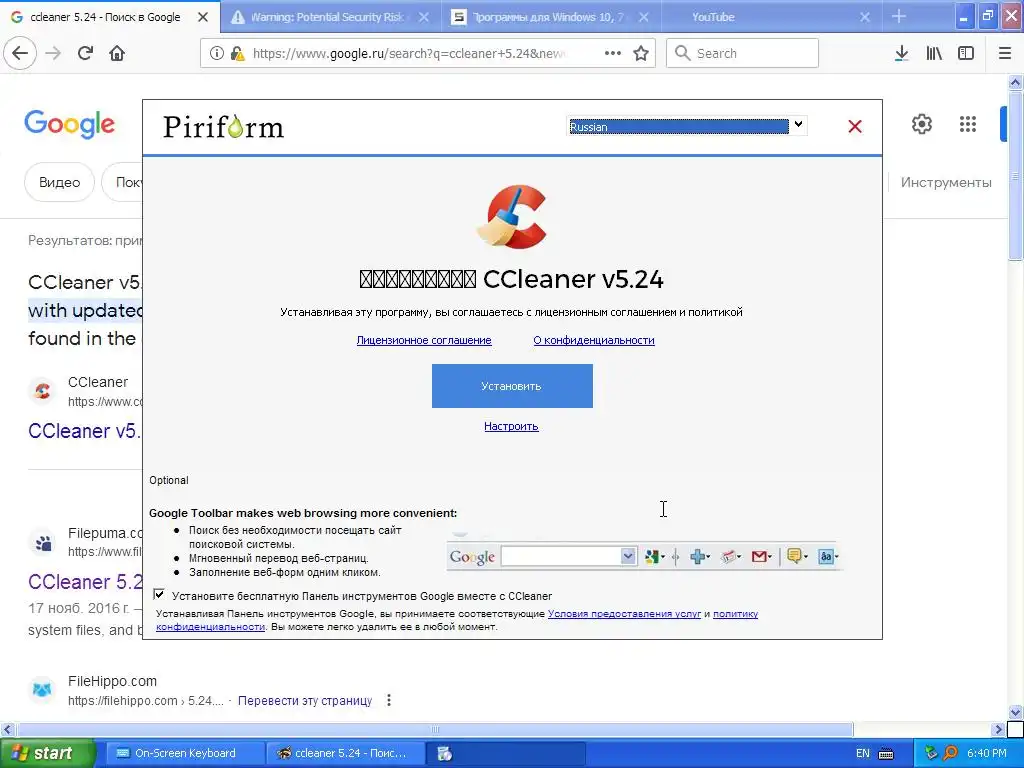Click the CCleaner logo in the installer
This screenshot has width=1024, height=768.
512,217
